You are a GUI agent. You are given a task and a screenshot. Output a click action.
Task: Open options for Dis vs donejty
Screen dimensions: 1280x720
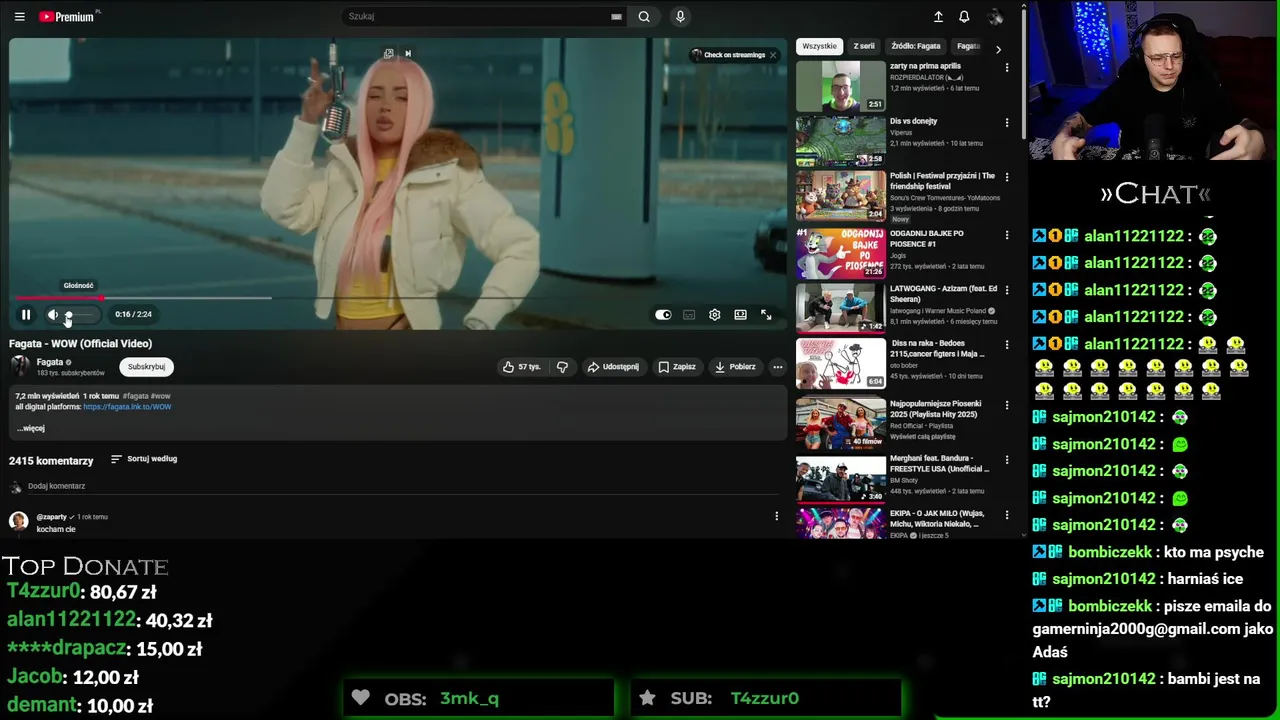coord(1007,122)
